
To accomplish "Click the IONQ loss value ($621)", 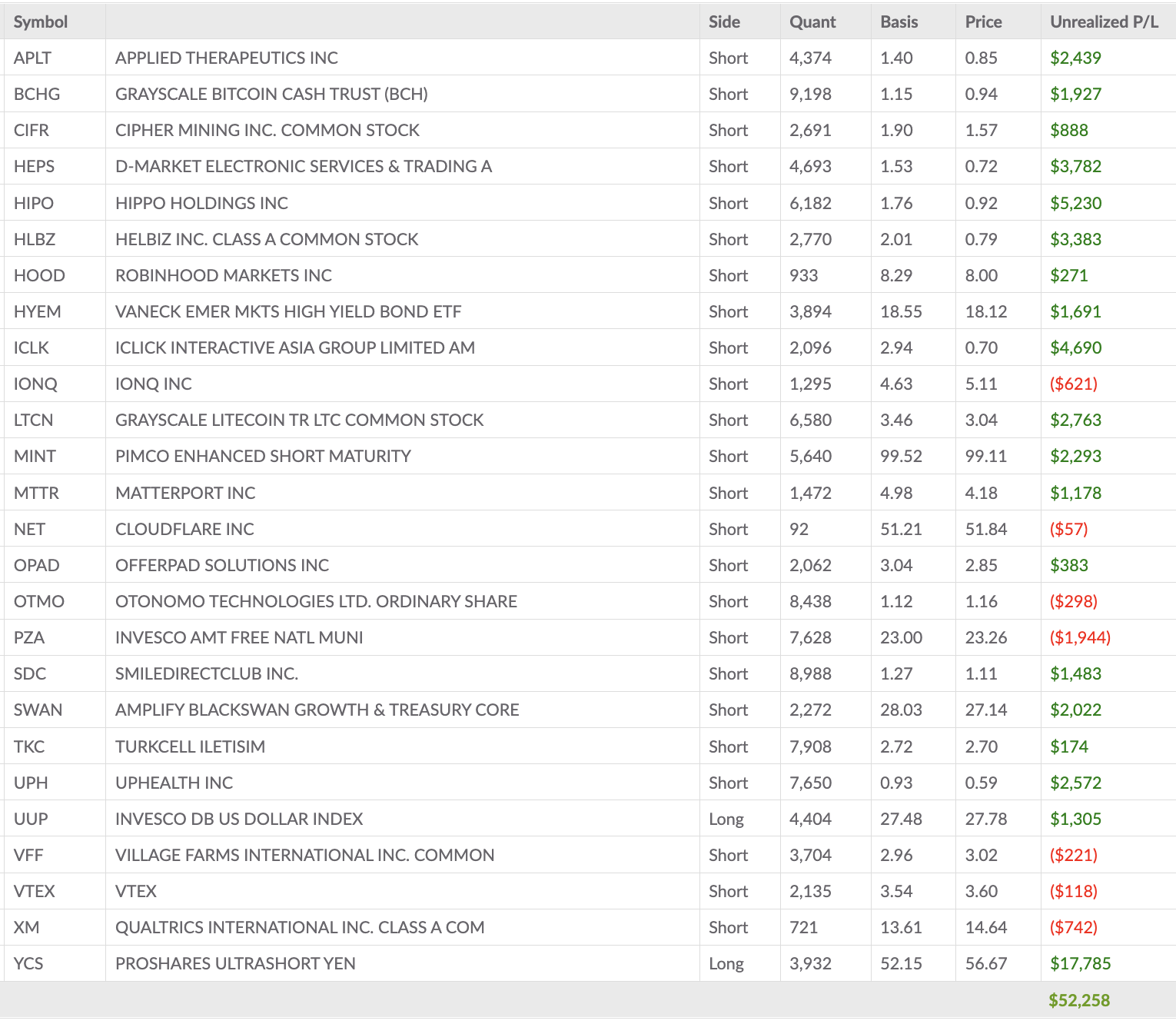I will 1074,384.
